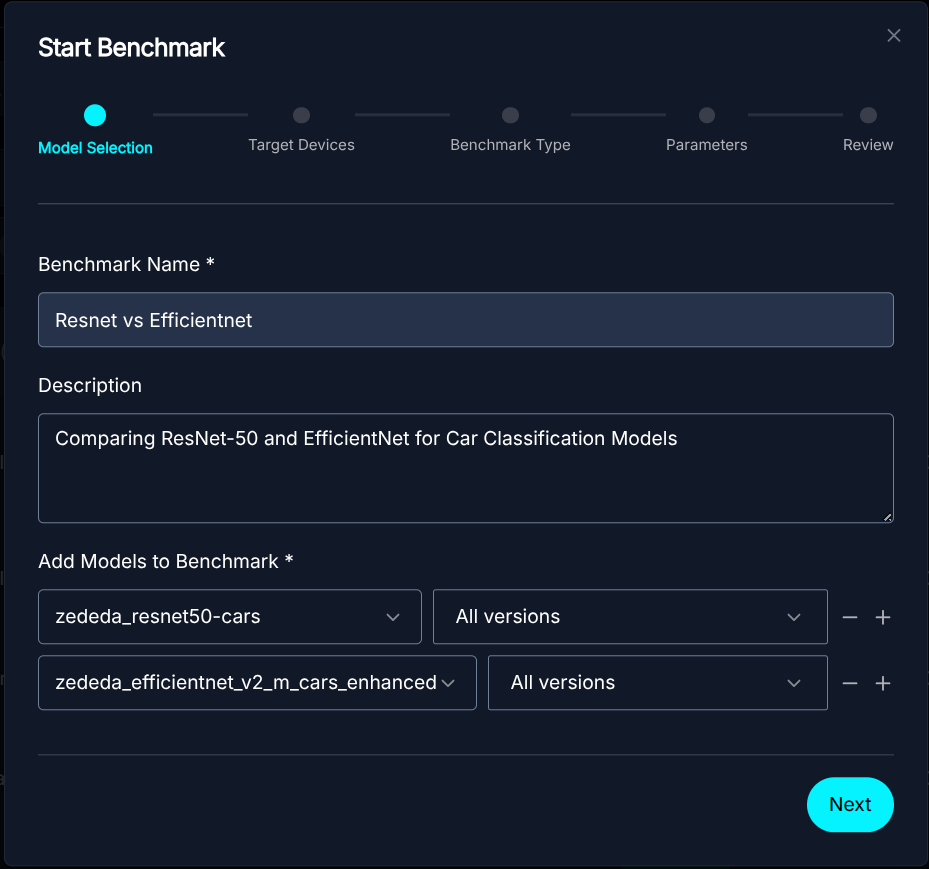Go to the Target Devices step label

click(x=301, y=145)
